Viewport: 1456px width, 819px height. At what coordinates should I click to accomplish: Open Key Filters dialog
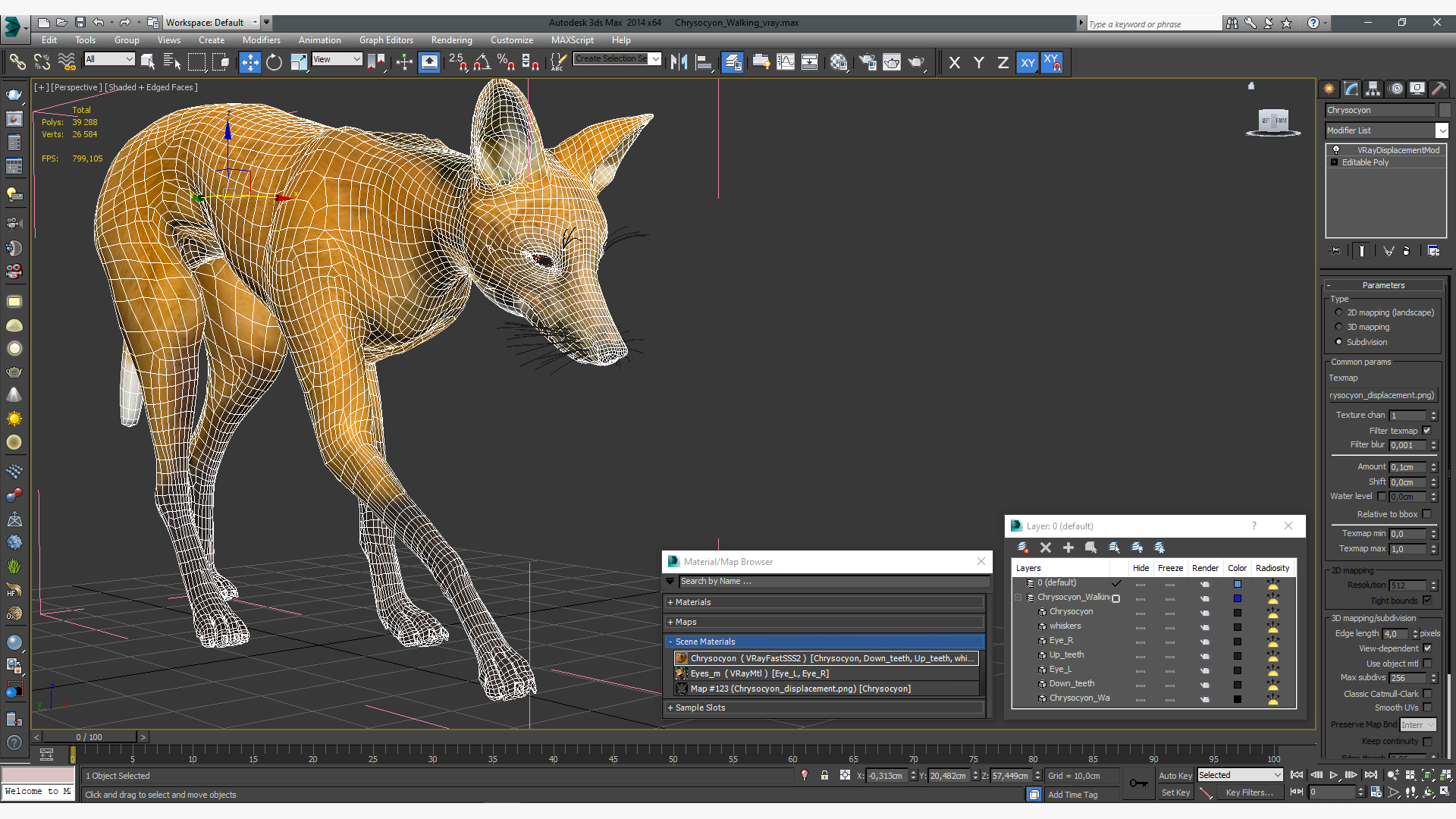click(1249, 792)
